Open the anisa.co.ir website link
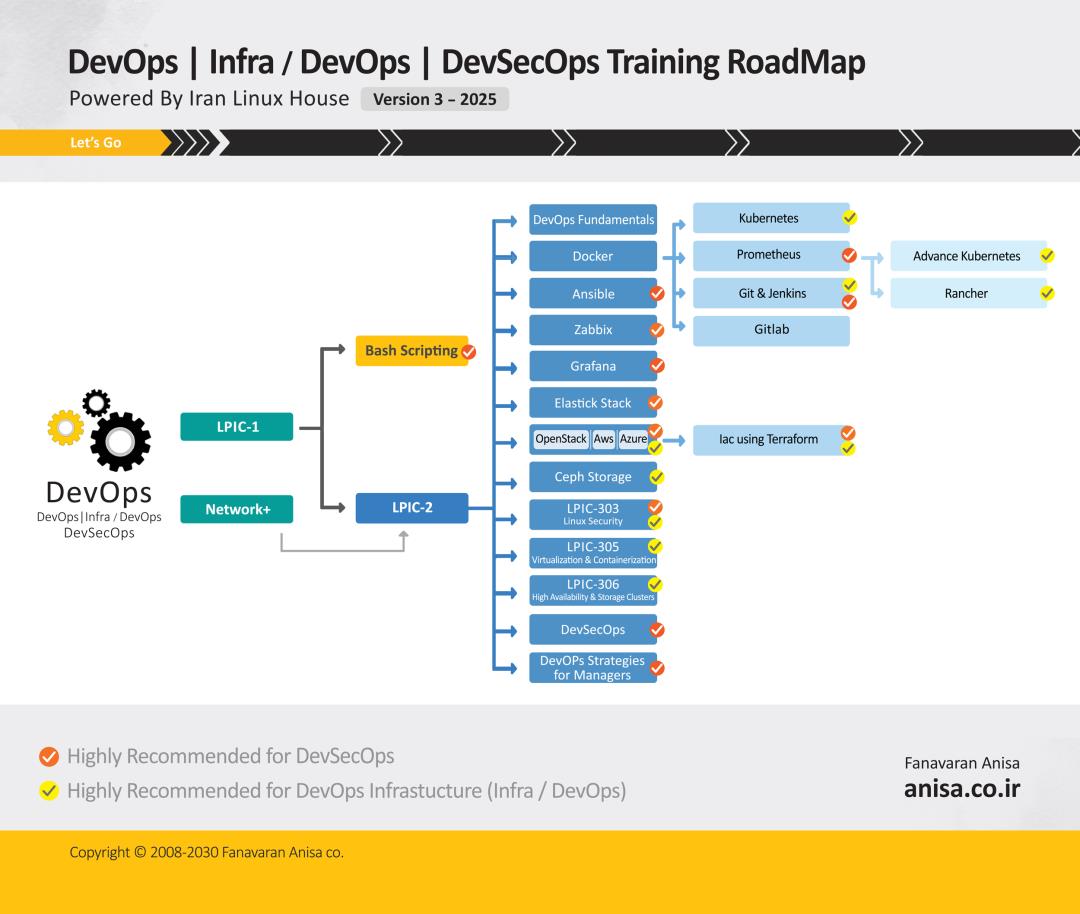The image size is (1080, 914). click(961, 788)
